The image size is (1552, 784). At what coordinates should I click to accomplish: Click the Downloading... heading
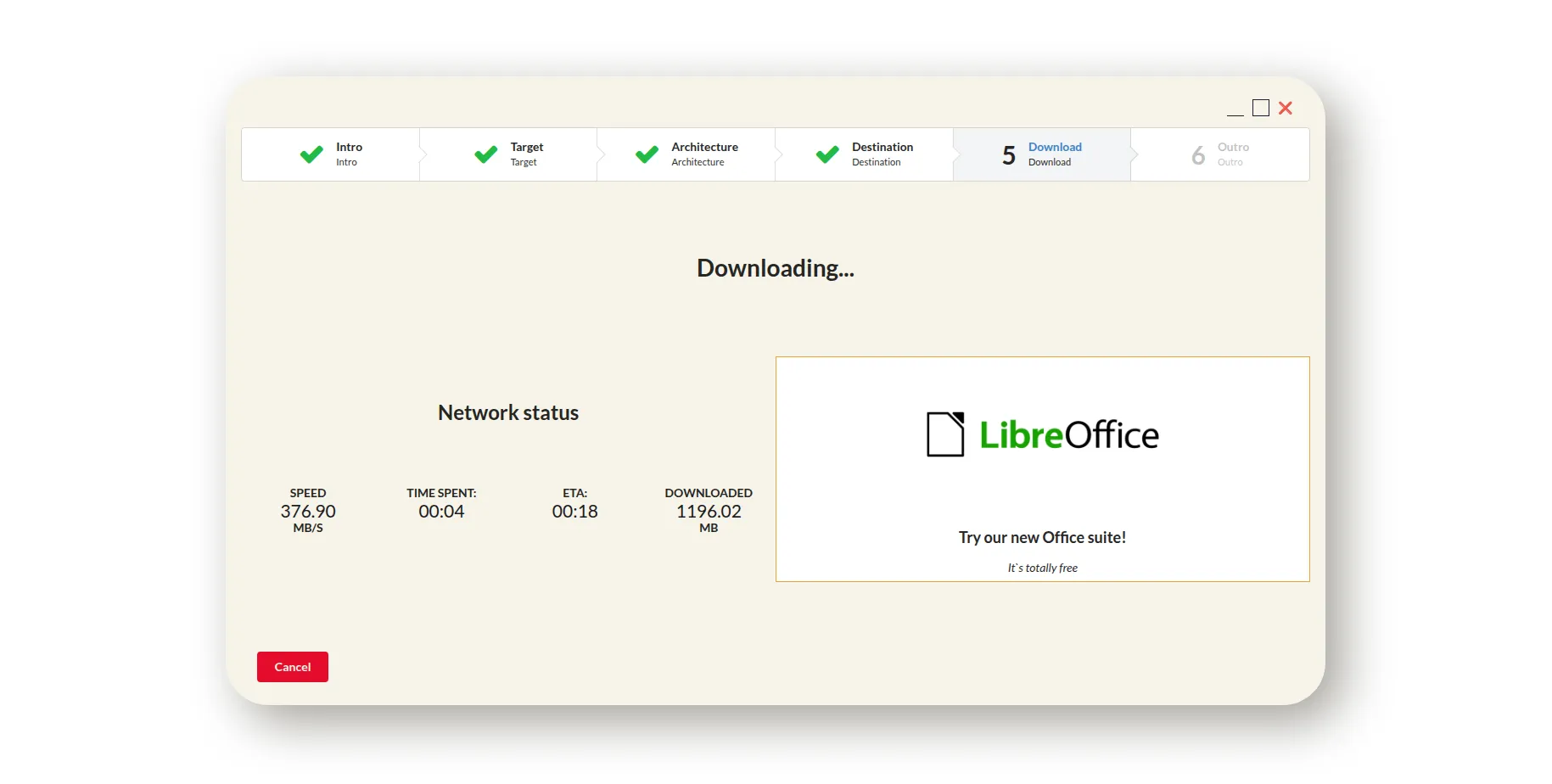tap(776, 268)
